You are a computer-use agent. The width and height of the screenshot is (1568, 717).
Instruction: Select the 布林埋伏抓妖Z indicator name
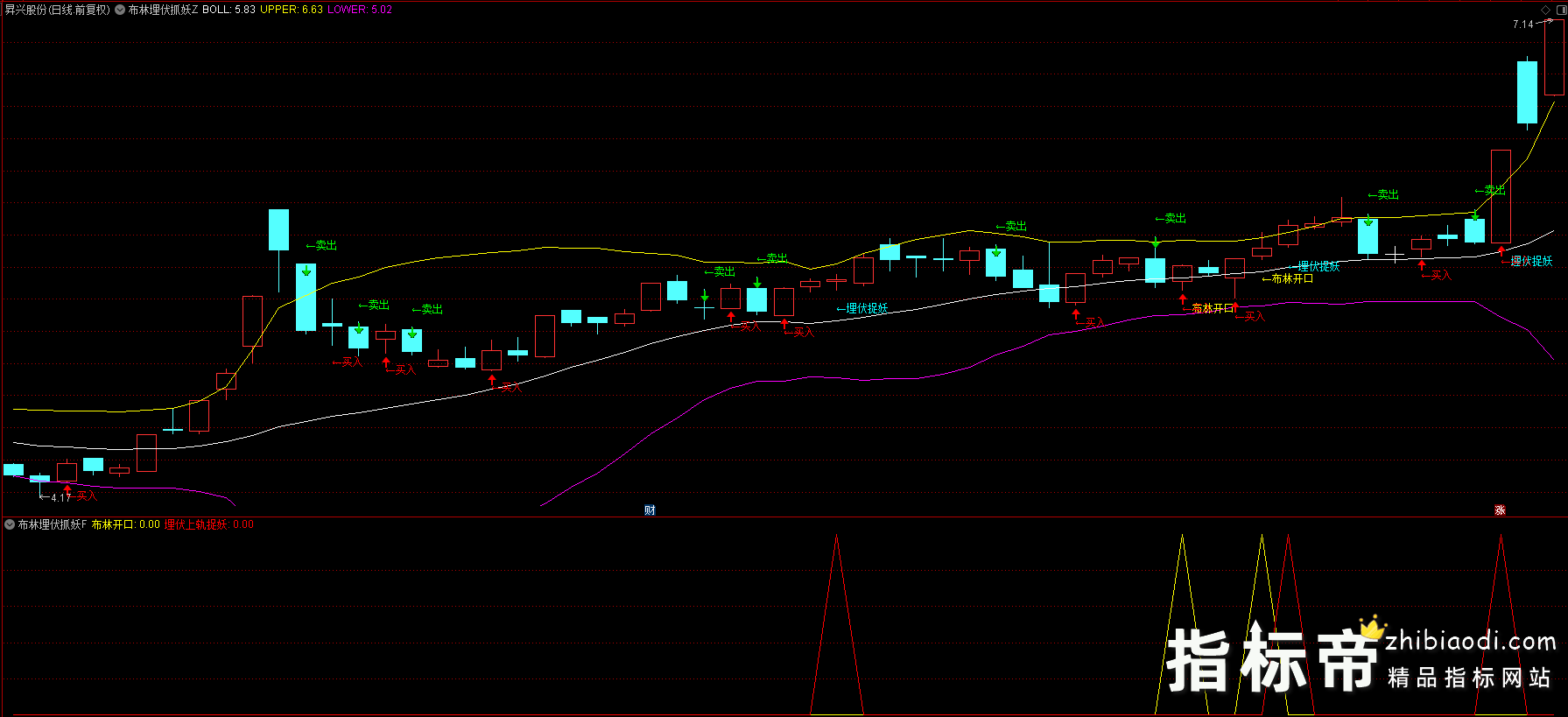163,10
